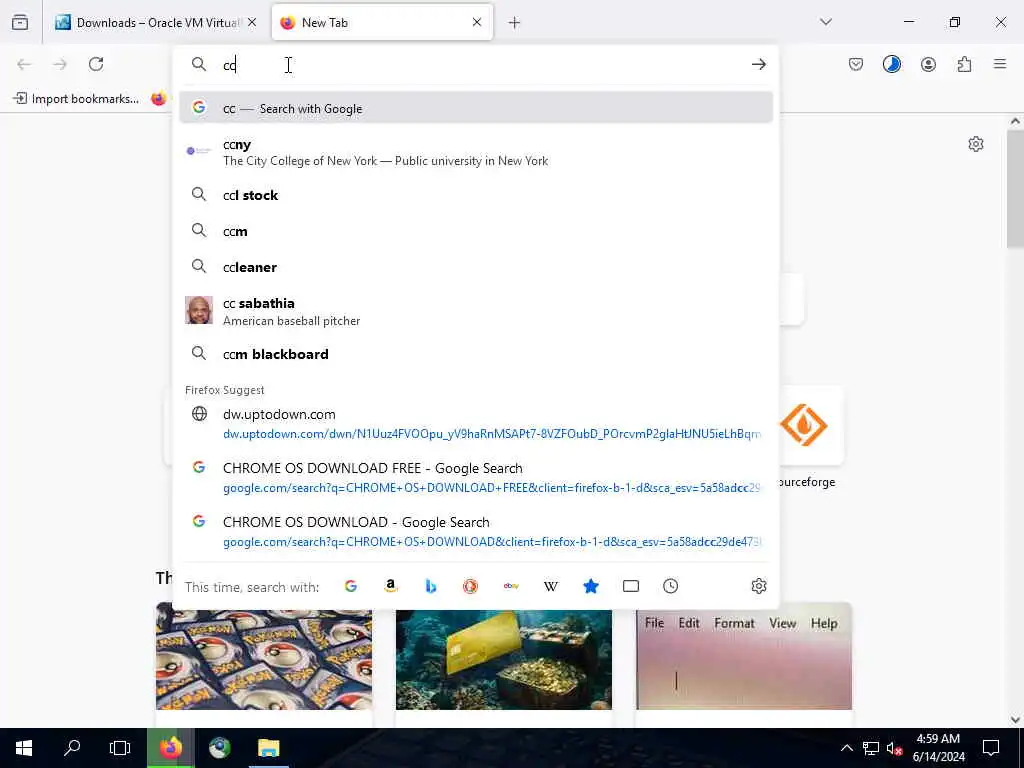Viewport: 1024px width, 768px height.
Task: Click the Go arrow in address bar
Action: click(758, 64)
